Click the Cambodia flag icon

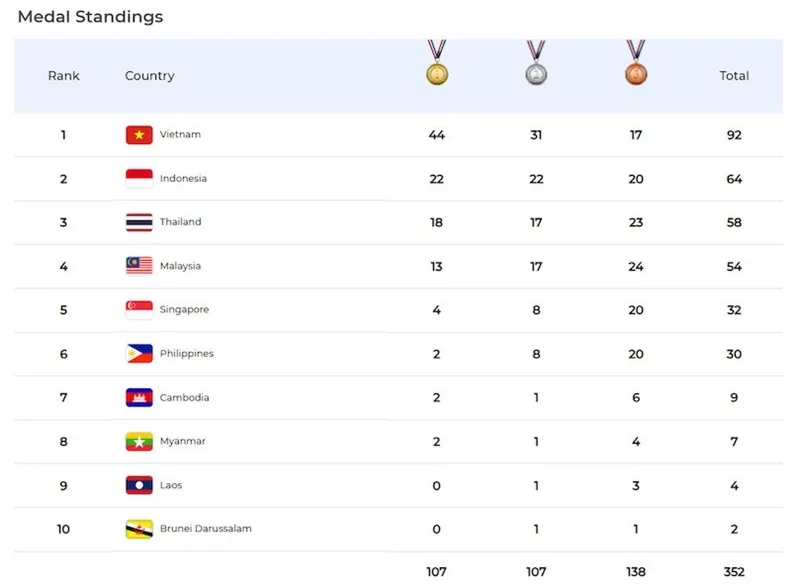click(139, 398)
